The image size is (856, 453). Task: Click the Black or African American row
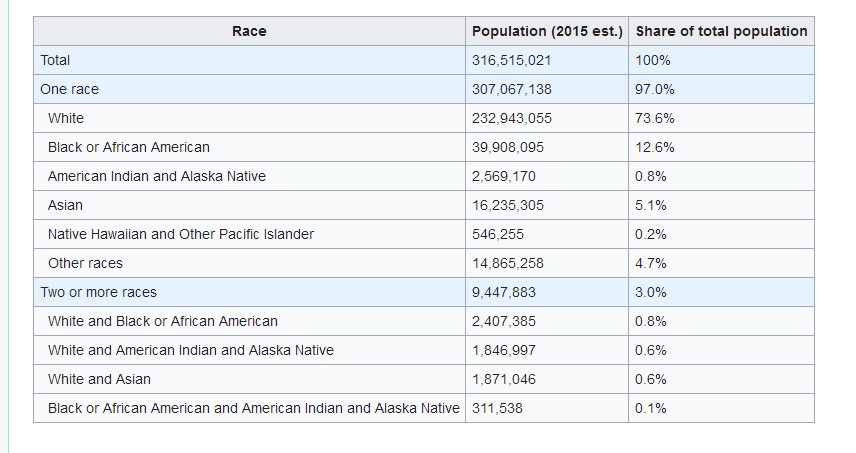click(x=129, y=147)
